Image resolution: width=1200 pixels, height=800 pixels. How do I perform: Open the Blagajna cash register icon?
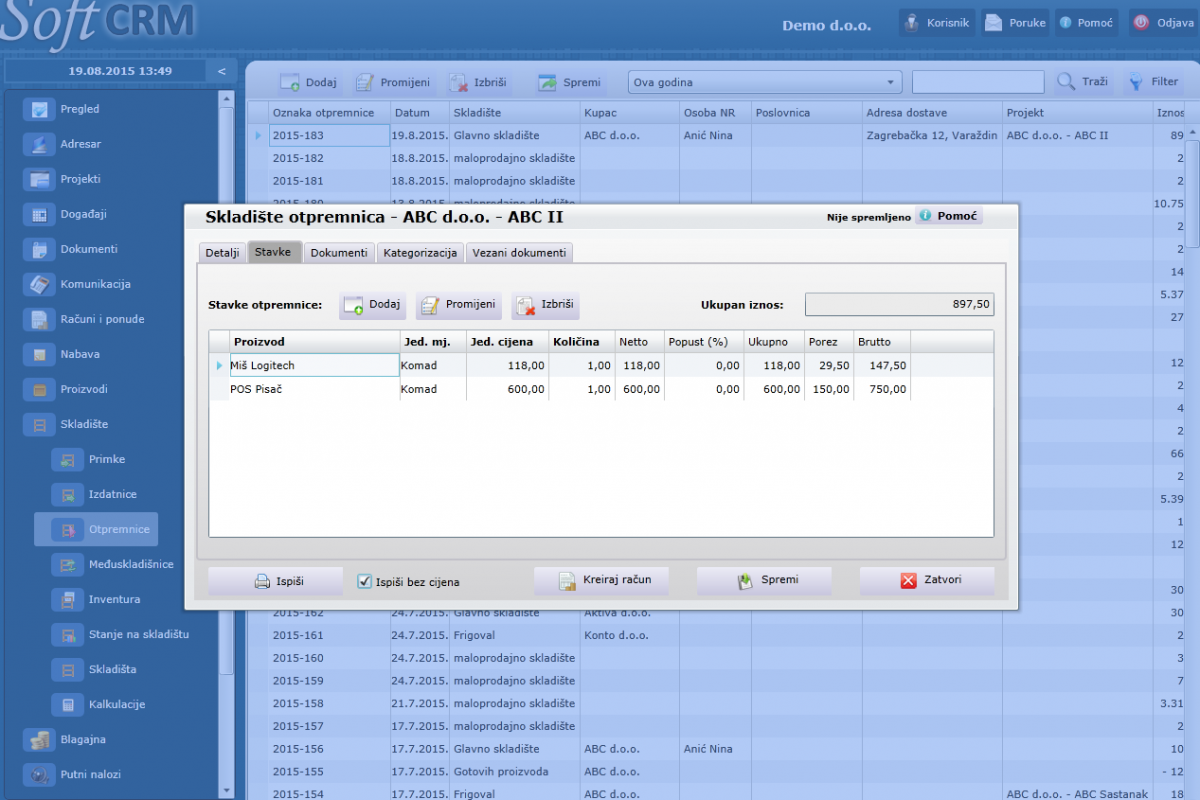[39, 739]
